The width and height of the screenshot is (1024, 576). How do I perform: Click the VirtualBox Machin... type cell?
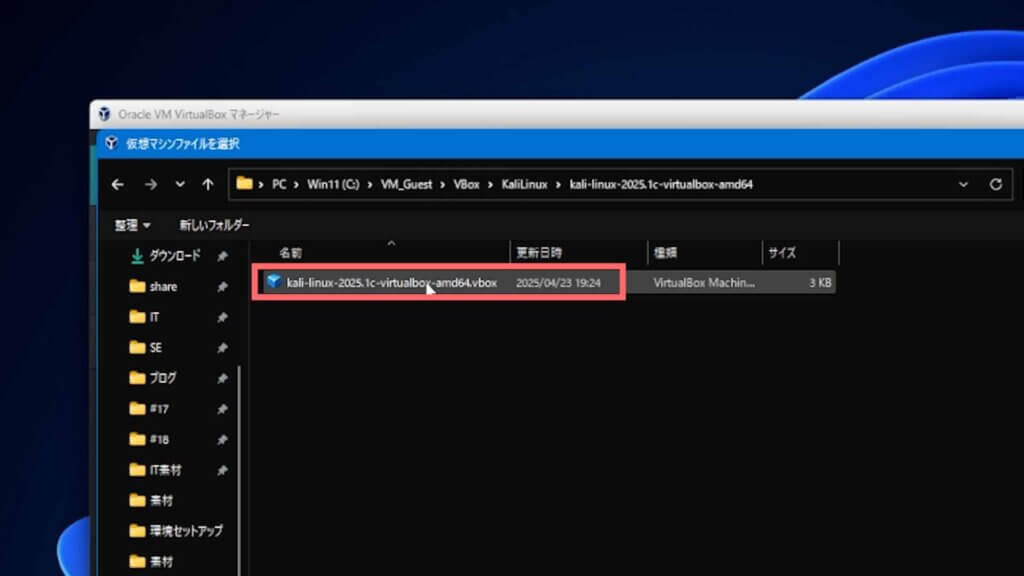tap(704, 283)
